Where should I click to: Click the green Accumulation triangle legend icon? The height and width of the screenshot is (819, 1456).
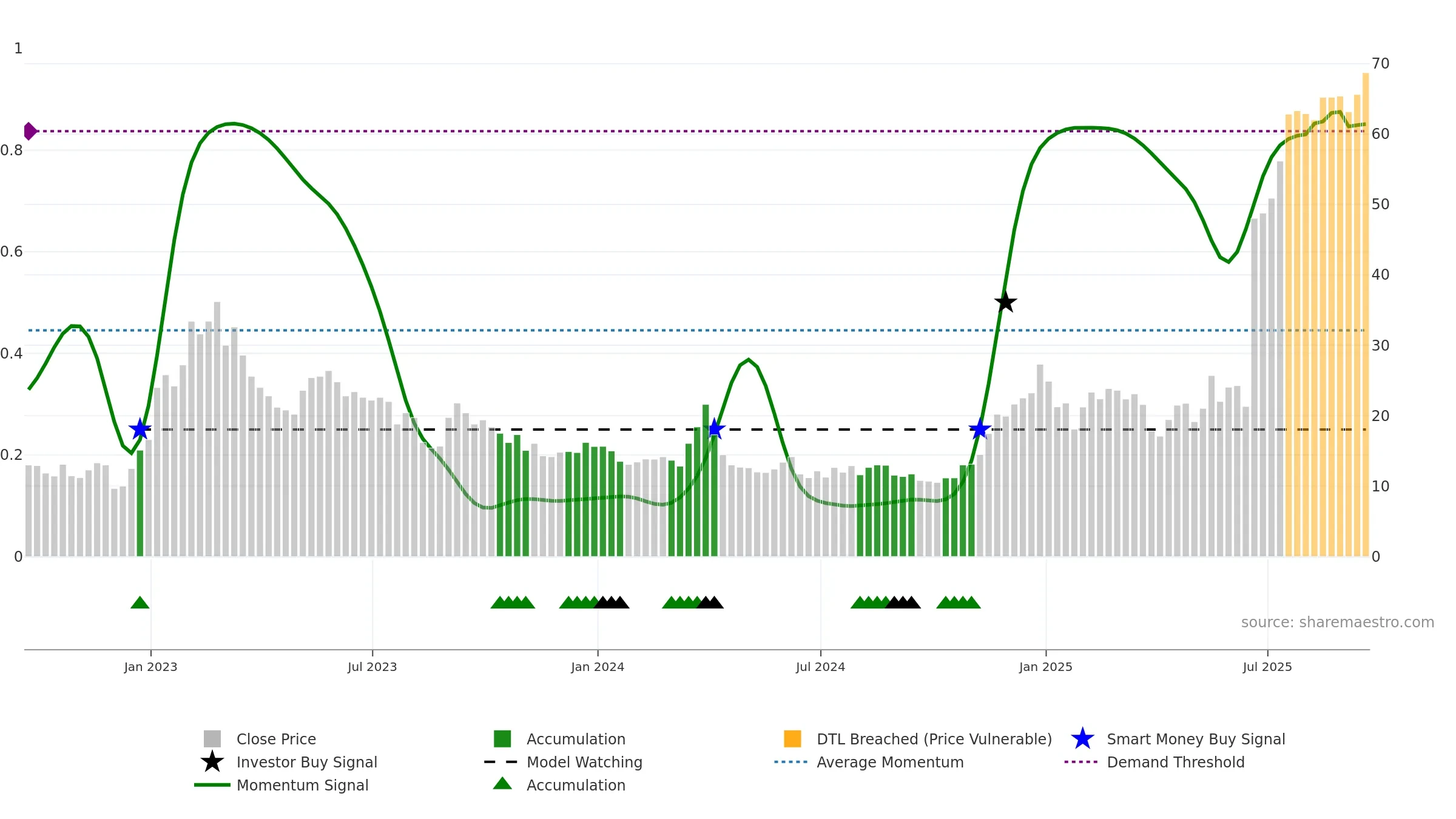click(x=502, y=784)
